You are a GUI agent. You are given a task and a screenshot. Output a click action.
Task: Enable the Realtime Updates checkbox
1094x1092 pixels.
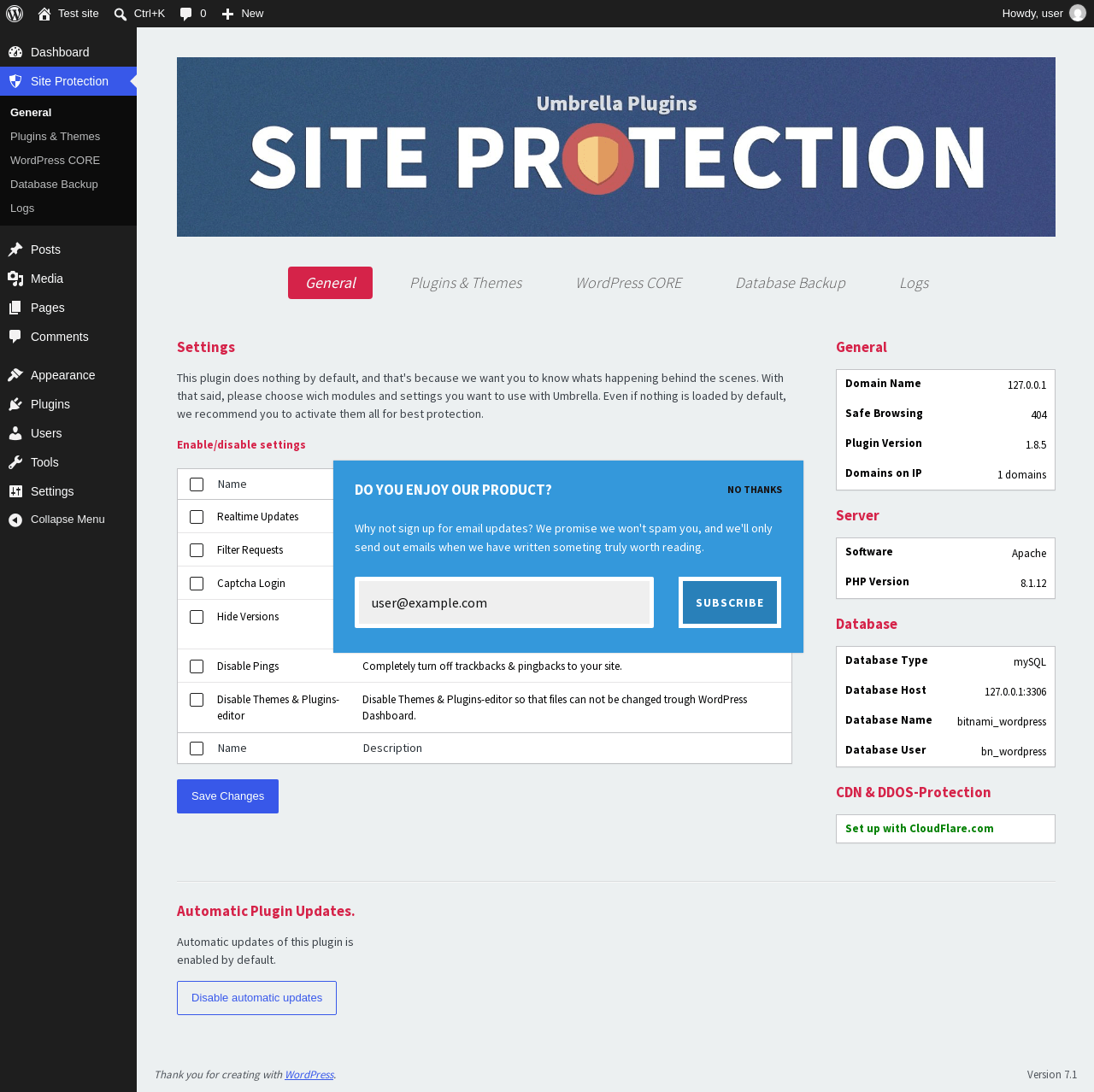tap(197, 517)
